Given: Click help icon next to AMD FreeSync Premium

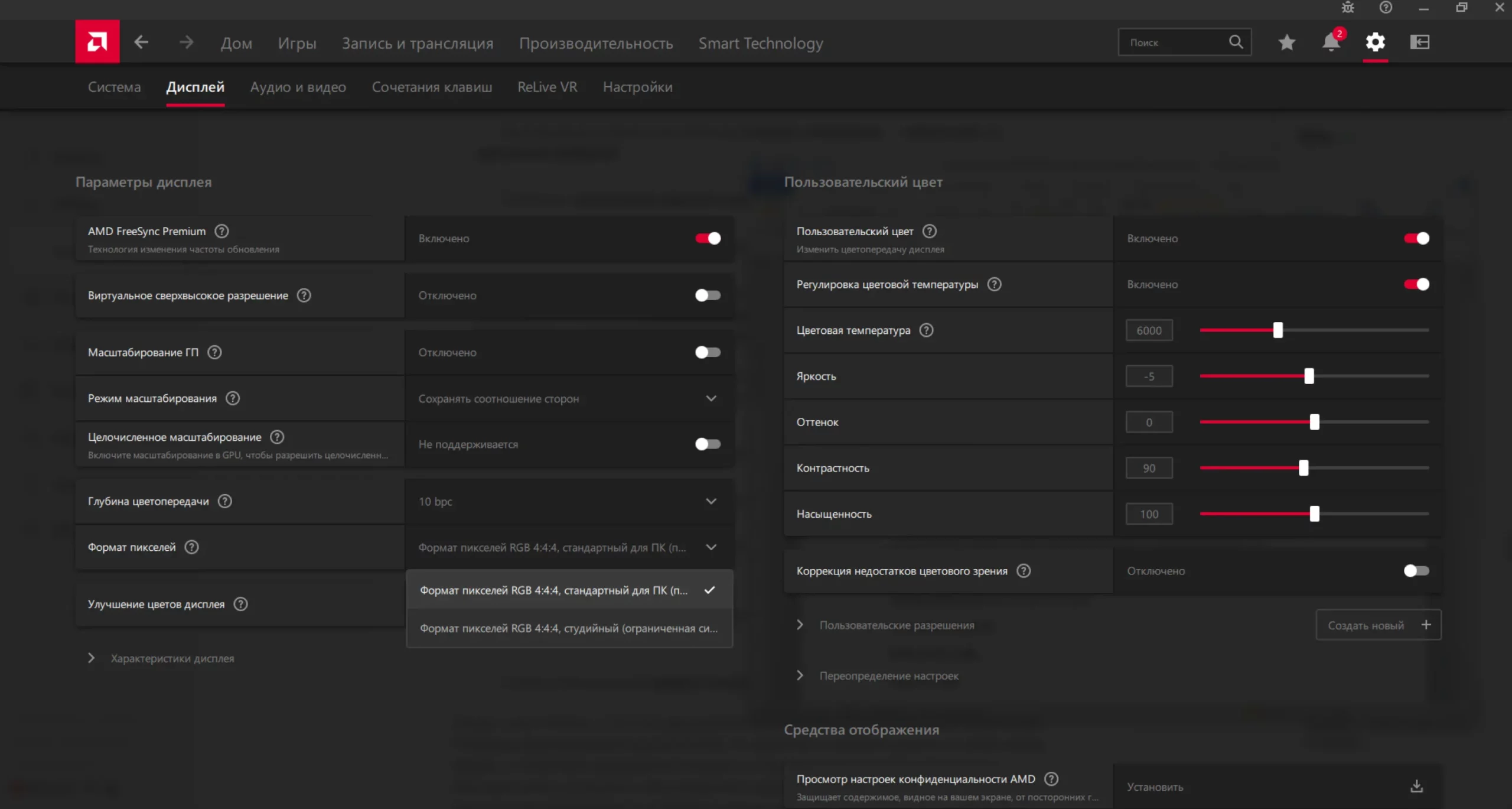Looking at the screenshot, I should click(x=221, y=231).
